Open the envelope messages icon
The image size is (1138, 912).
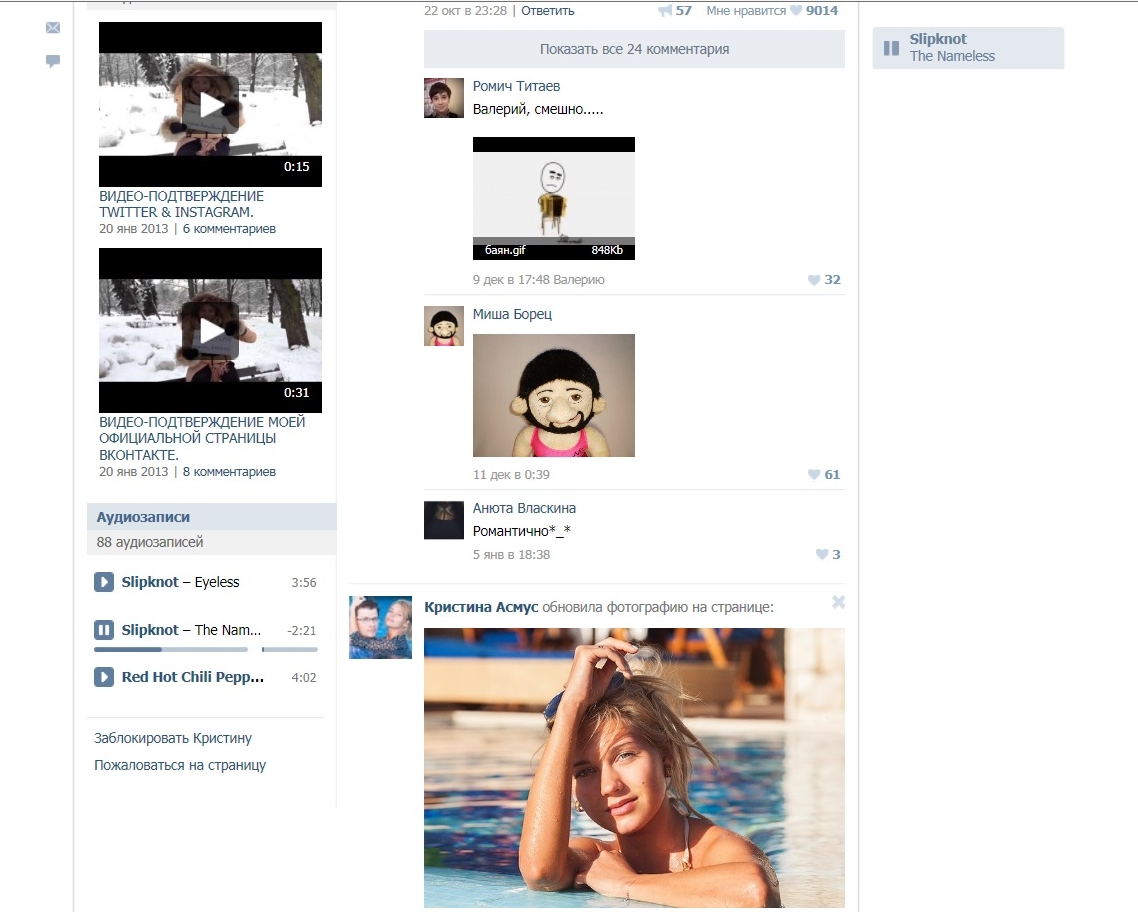(x=53, y=28)
